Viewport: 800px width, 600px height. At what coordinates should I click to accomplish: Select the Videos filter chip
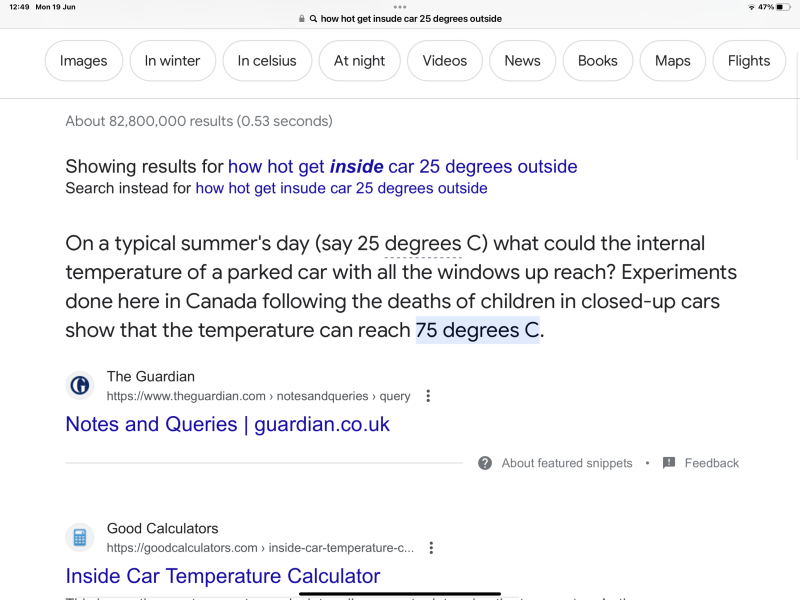point(445,61)
